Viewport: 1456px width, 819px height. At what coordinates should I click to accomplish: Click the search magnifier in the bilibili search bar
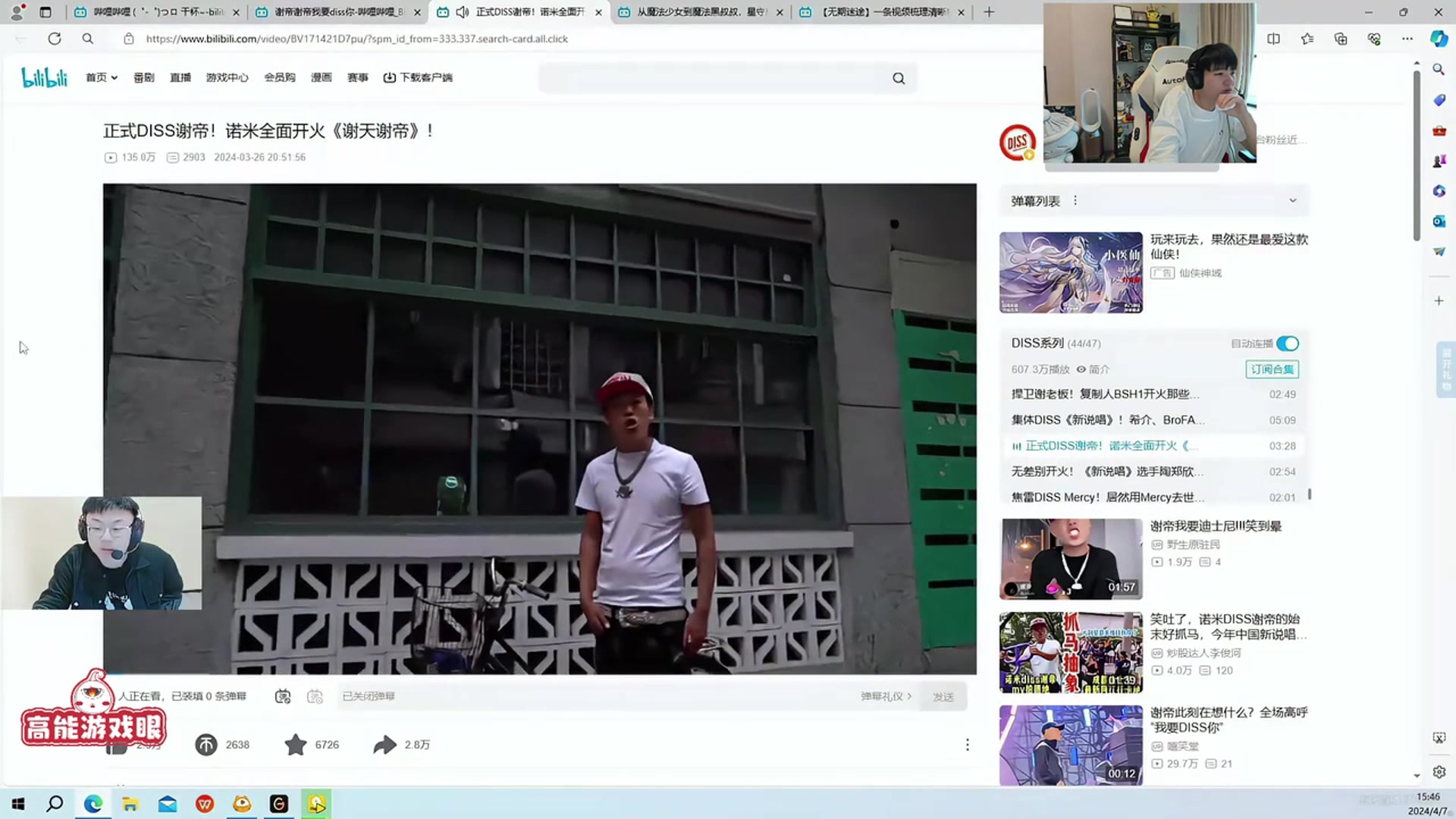898,77
